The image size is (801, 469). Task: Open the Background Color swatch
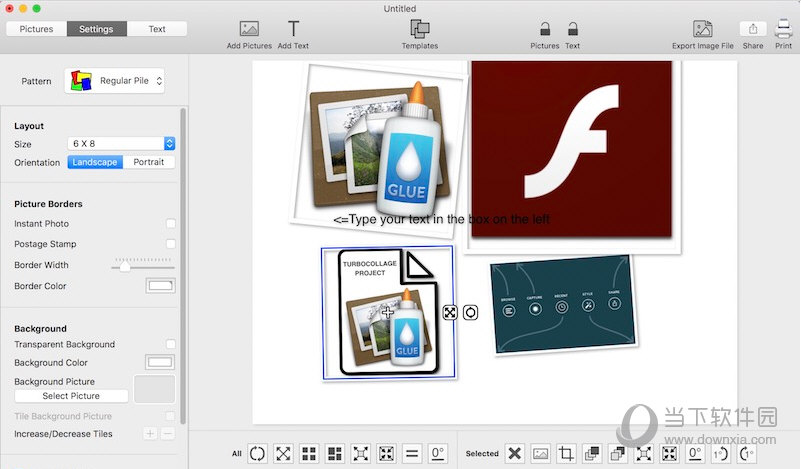click(160, 362)
